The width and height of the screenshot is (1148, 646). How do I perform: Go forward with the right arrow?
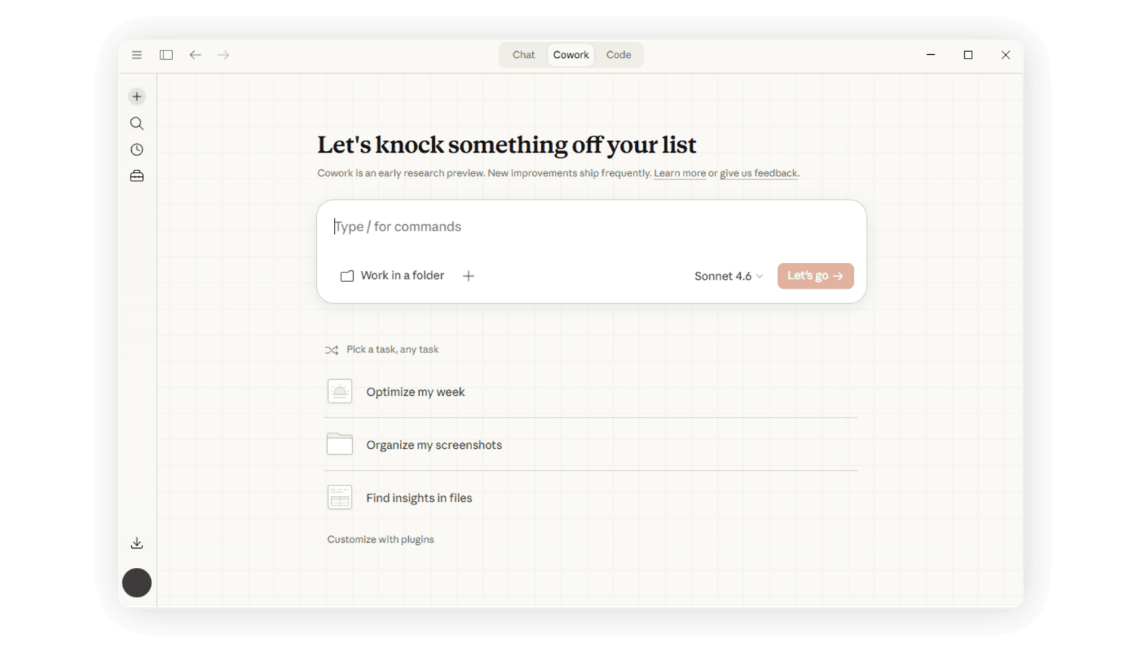(223, 55)
